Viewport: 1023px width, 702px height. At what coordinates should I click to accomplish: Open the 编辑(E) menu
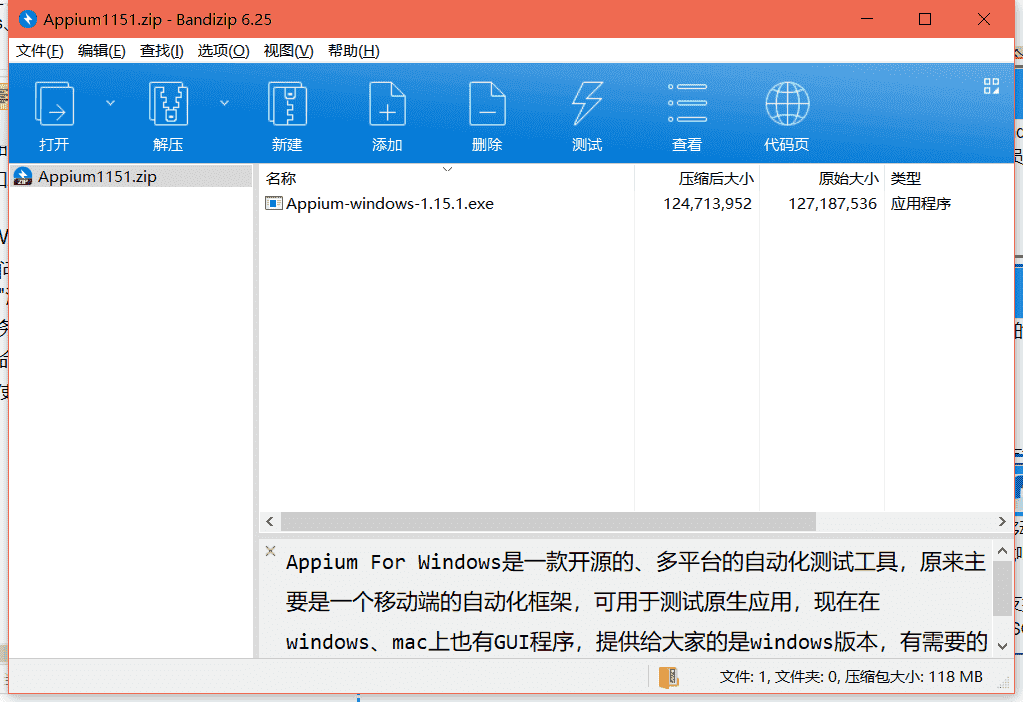click(x=101, y=51)
